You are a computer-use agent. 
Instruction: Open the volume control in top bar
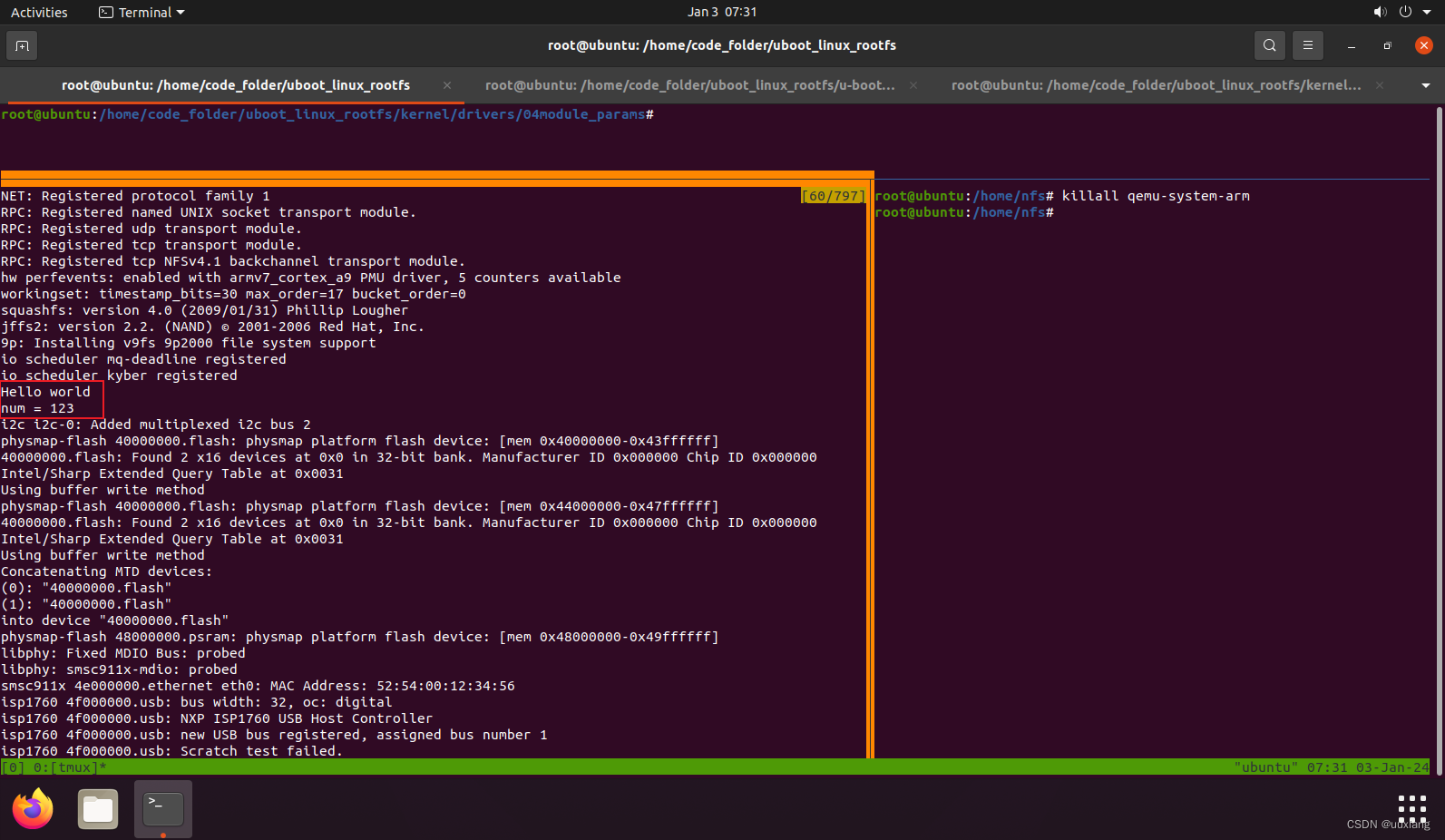pyautogui.click(x=1380, y=12)
